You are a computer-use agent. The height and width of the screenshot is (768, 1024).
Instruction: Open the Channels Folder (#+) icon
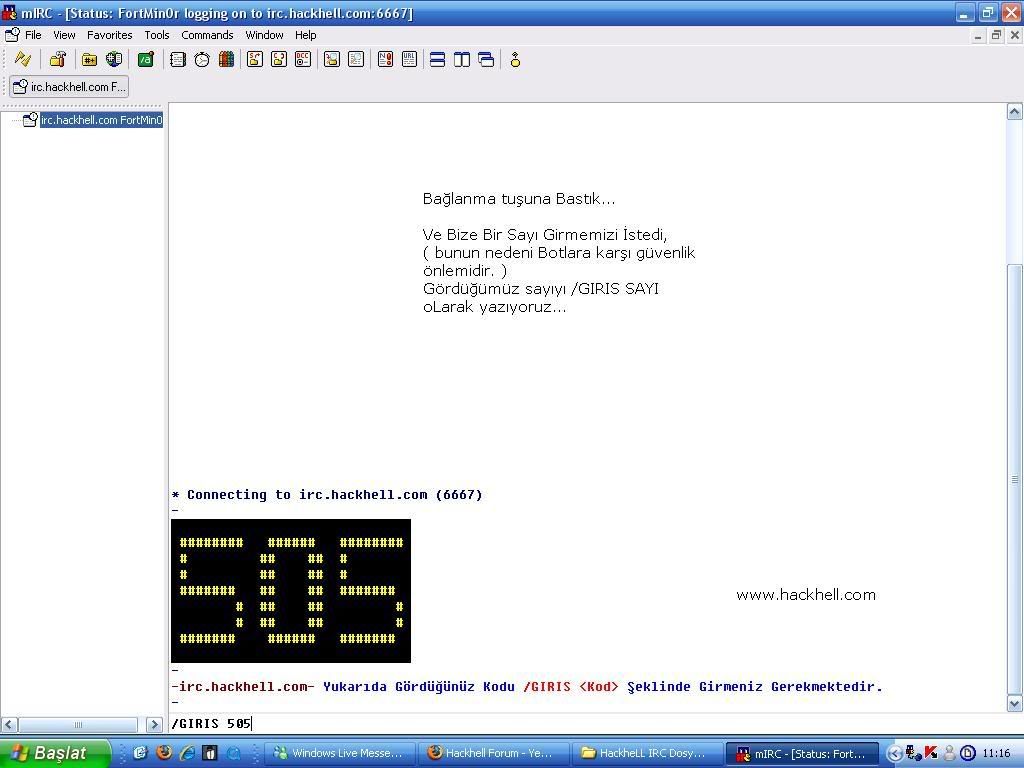coord(89,59)
